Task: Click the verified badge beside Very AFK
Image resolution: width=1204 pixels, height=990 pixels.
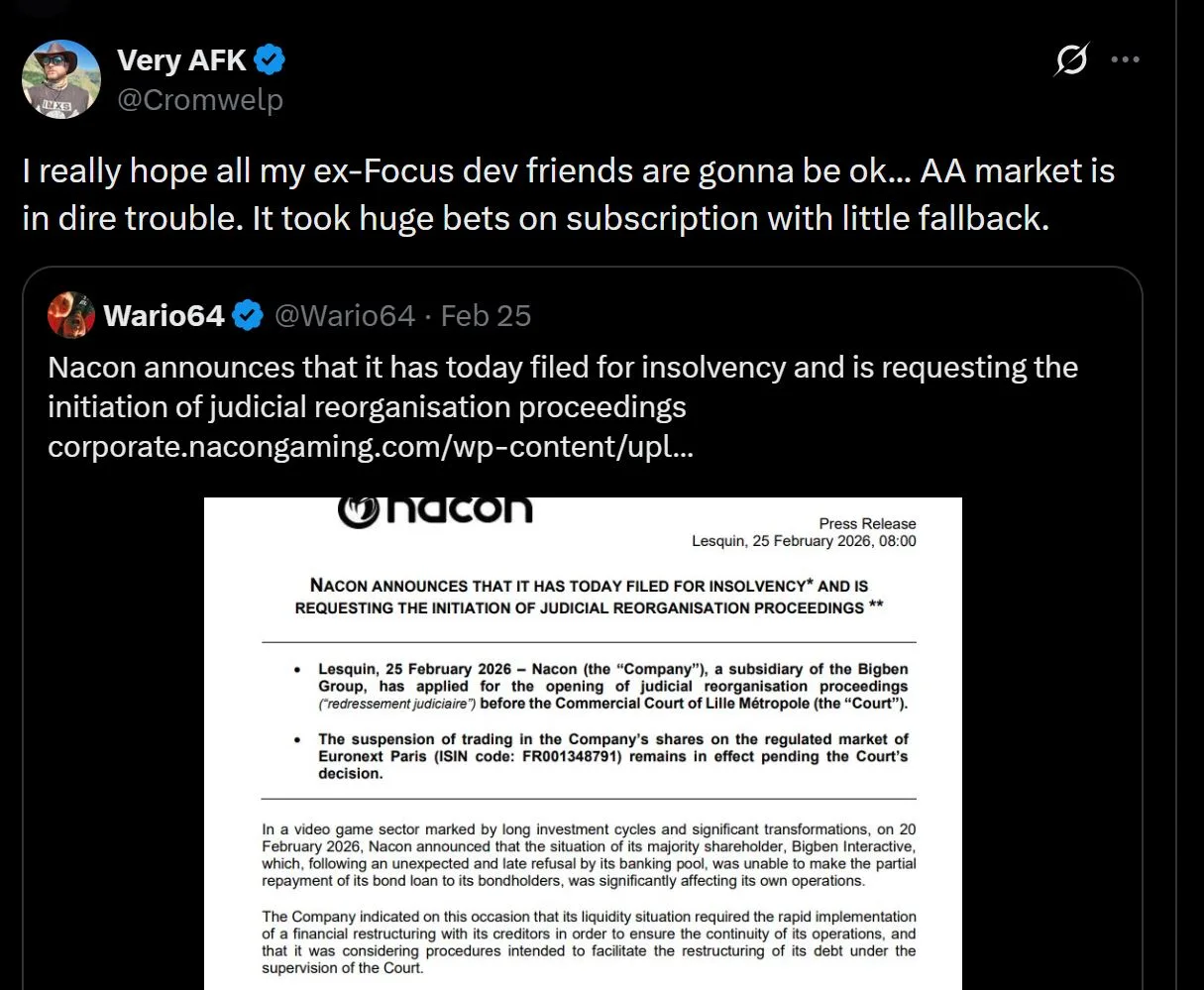Action: [x=270, y=60]
